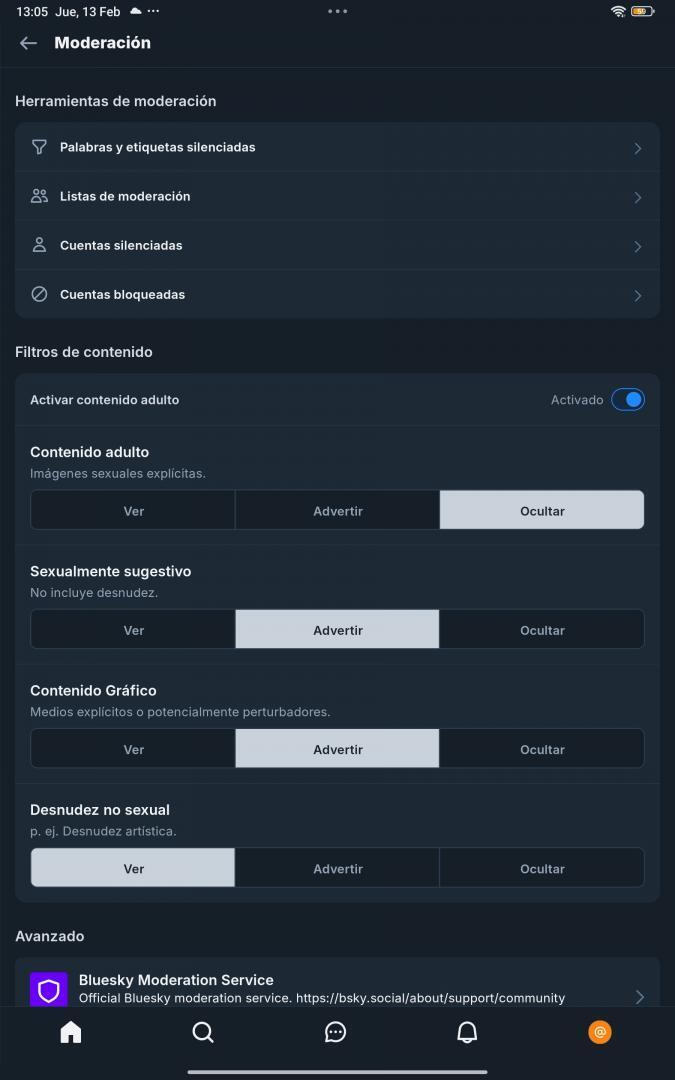Expand Bluesky Moderation Service chevron
This screenshot has height=1080, width=675.
[639, 996]
